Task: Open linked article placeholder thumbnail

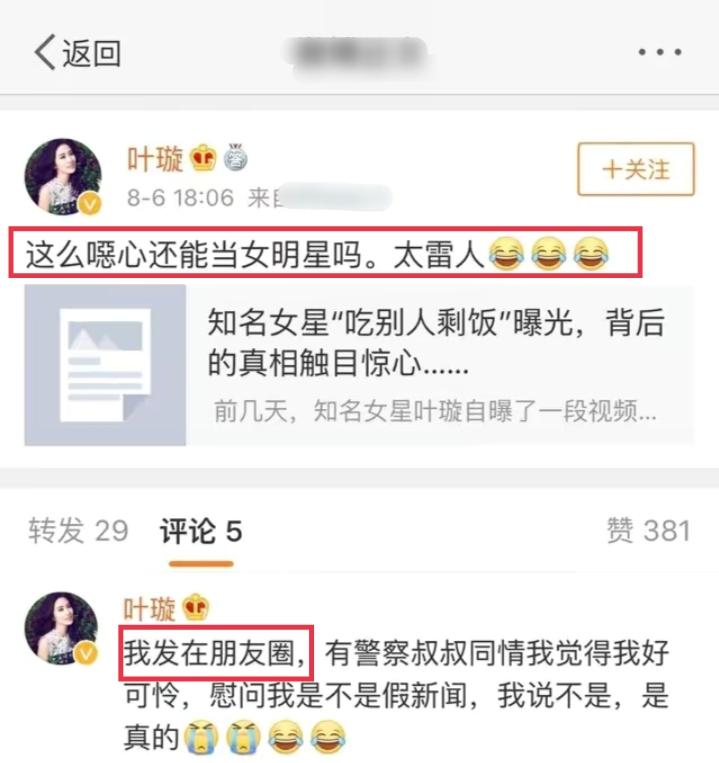Action: (x=105, y=365)
